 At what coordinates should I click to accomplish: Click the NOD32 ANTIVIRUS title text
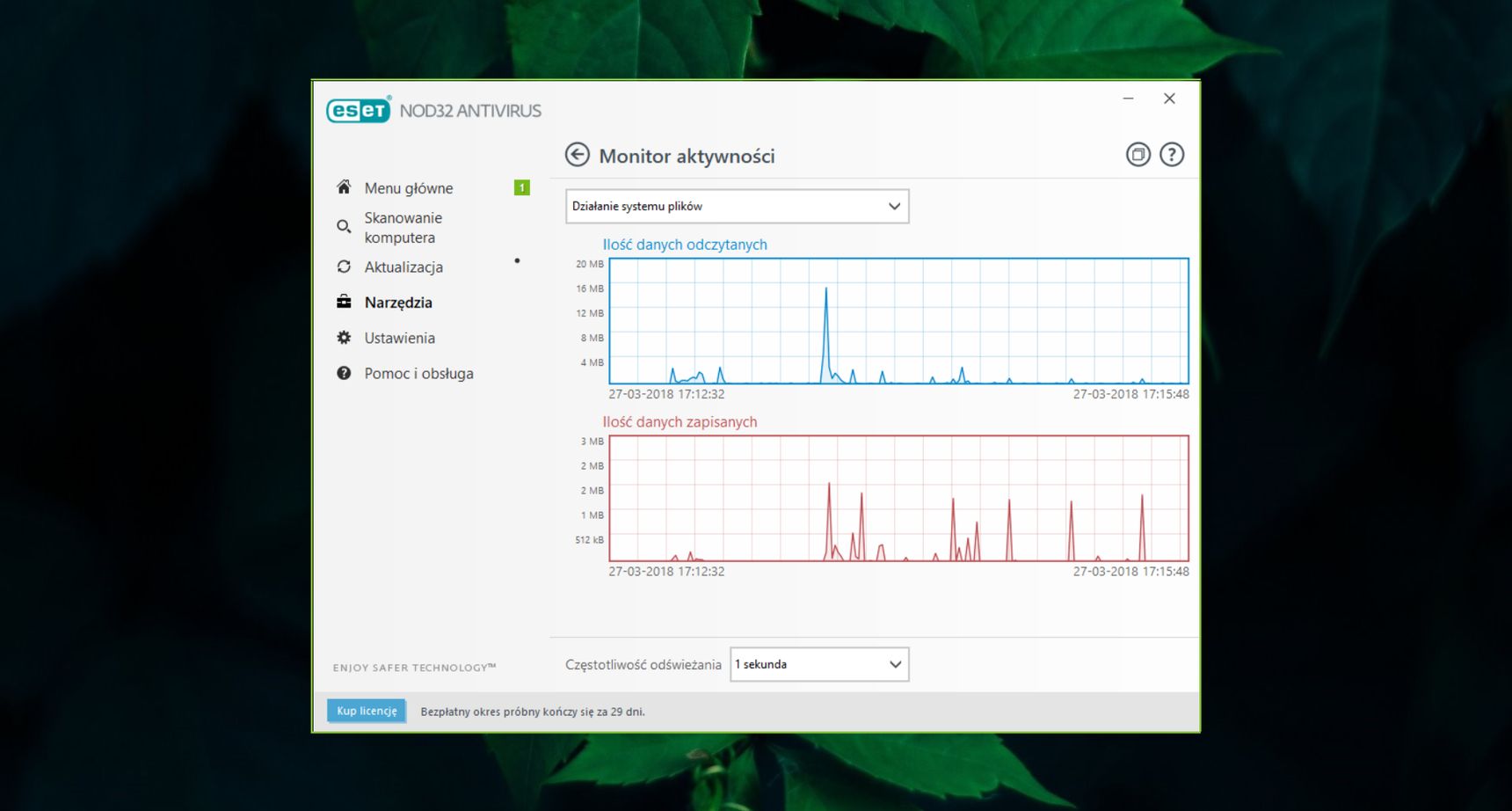[x=470, y=111]
